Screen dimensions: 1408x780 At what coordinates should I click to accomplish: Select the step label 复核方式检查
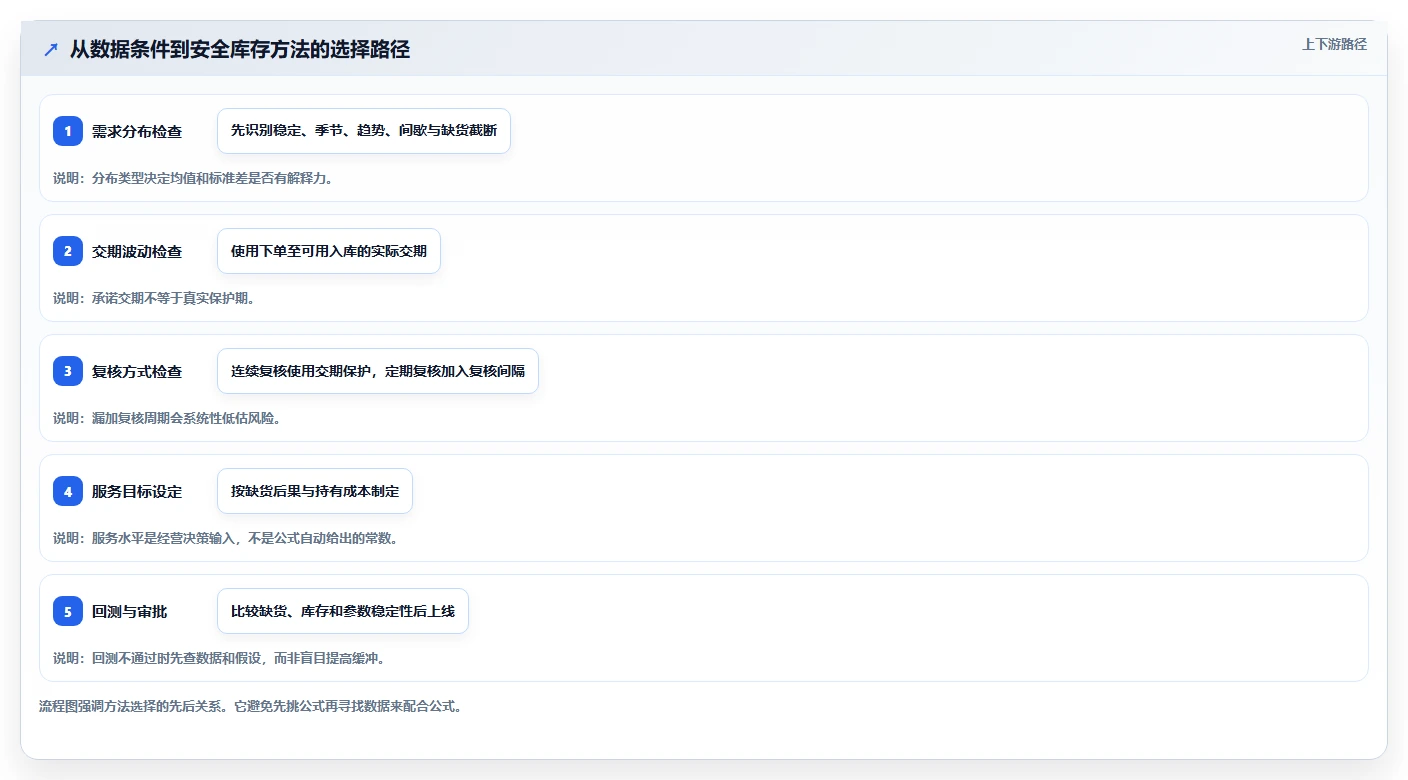137,371
